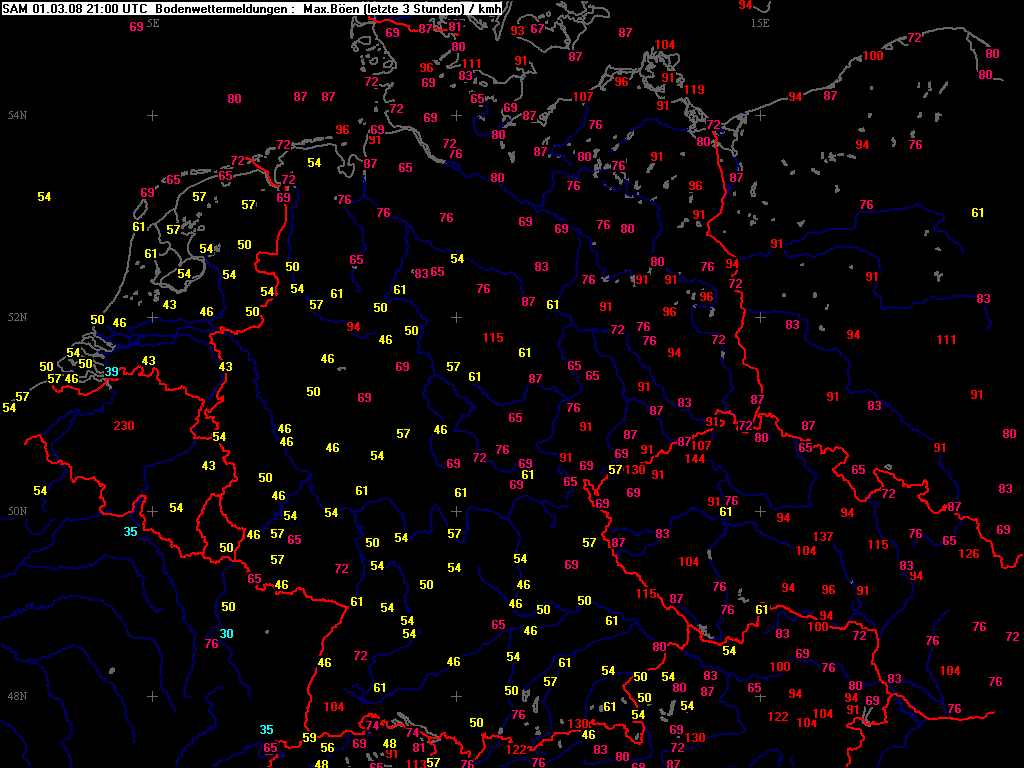The width and height of the screenshot is (1024, 768).
Task: Click the cyan 30 gust value
Action: click(x=227, y=633)
